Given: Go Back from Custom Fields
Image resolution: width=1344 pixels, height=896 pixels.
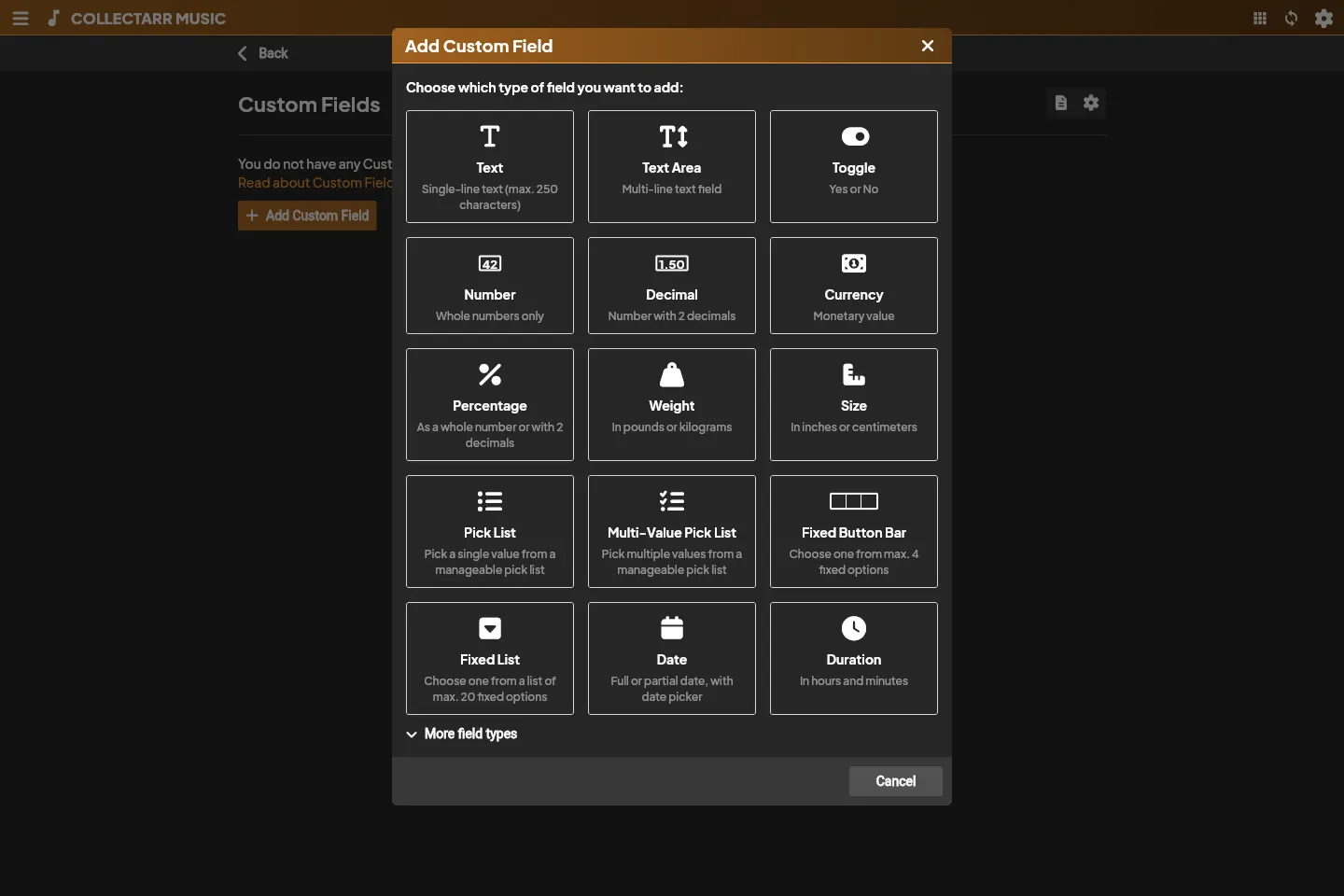Looking at the screenshot, I should coord(263,53).
